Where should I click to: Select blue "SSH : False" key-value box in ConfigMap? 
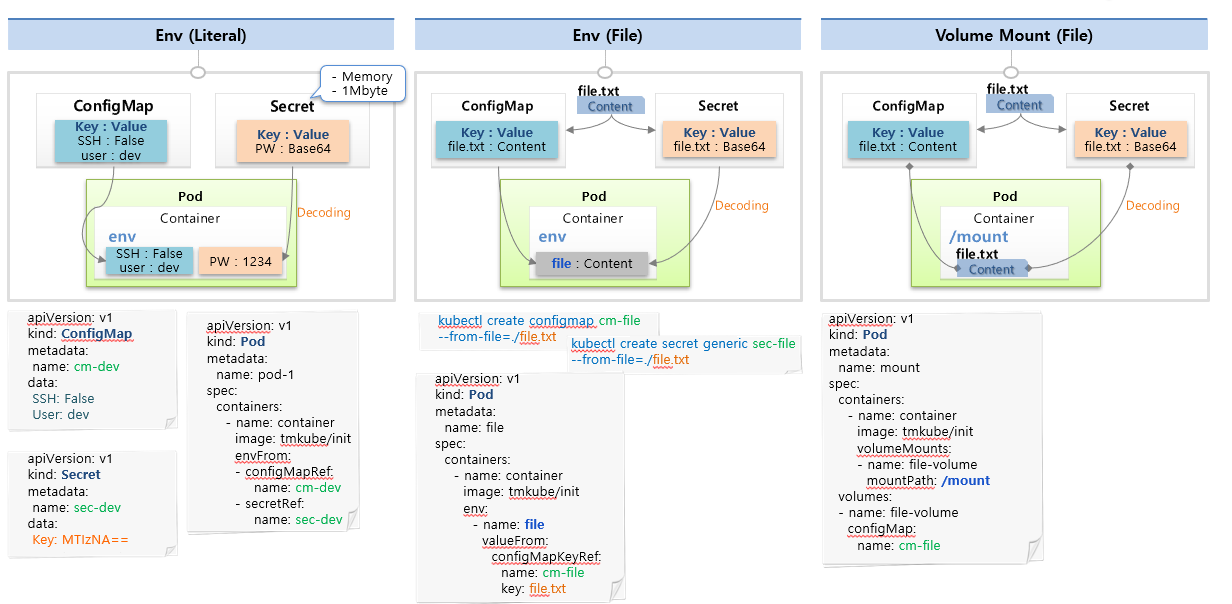tap(111, 141)
